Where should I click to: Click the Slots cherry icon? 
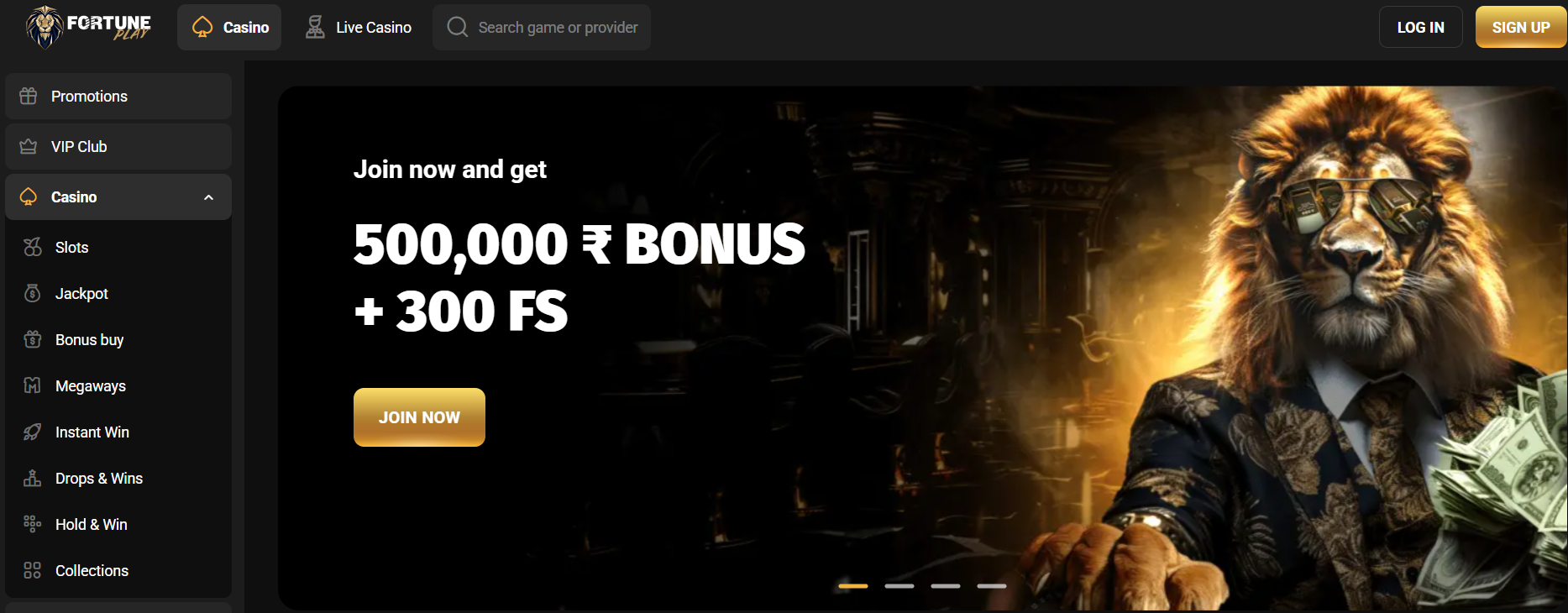coord(33,247)
